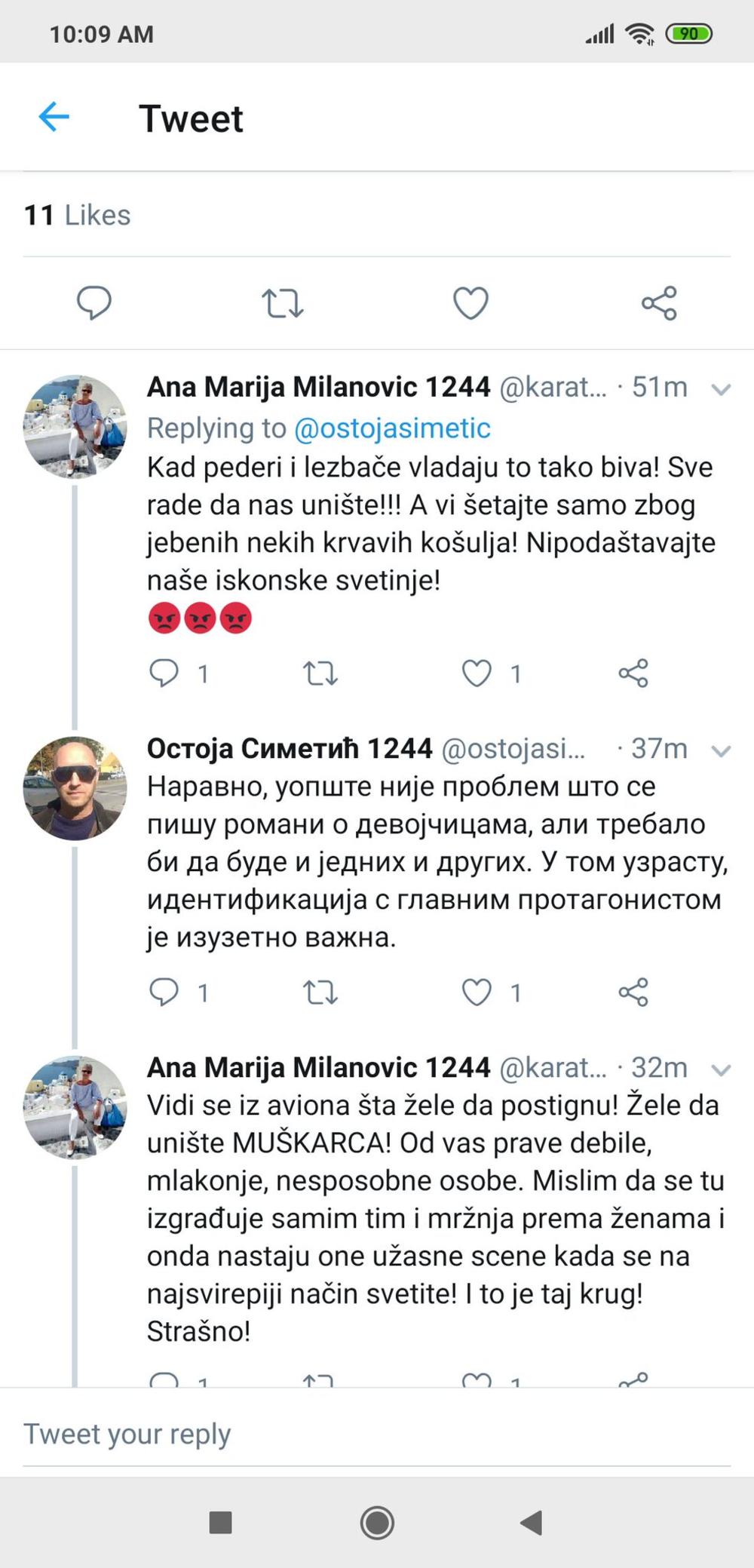Open Остоја Симетић's profile picture
Viewport: 754px width, 1568px height.
[x=75, y=788]
